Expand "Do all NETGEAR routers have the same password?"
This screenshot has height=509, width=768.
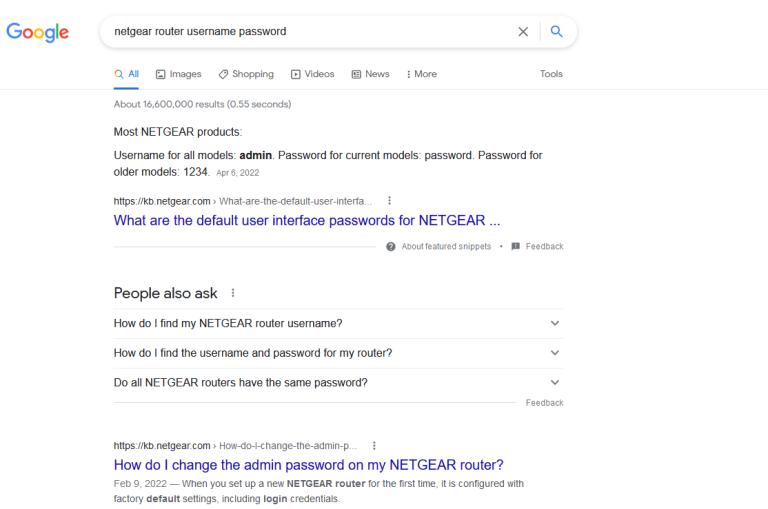(x=555, y=383)
